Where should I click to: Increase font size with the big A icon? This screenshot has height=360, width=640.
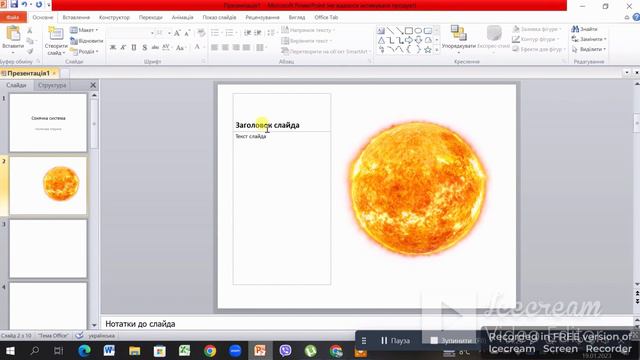coord(177,33)
